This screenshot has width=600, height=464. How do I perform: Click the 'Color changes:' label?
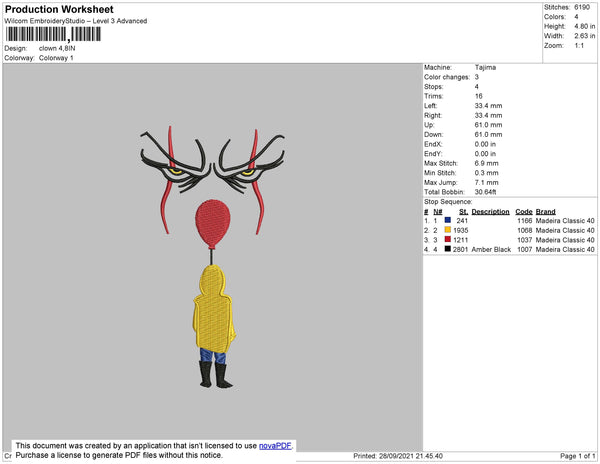pos(447,77)
